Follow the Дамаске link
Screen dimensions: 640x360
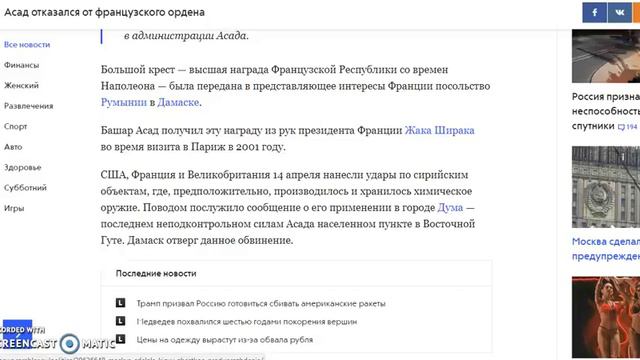point(178,102)
